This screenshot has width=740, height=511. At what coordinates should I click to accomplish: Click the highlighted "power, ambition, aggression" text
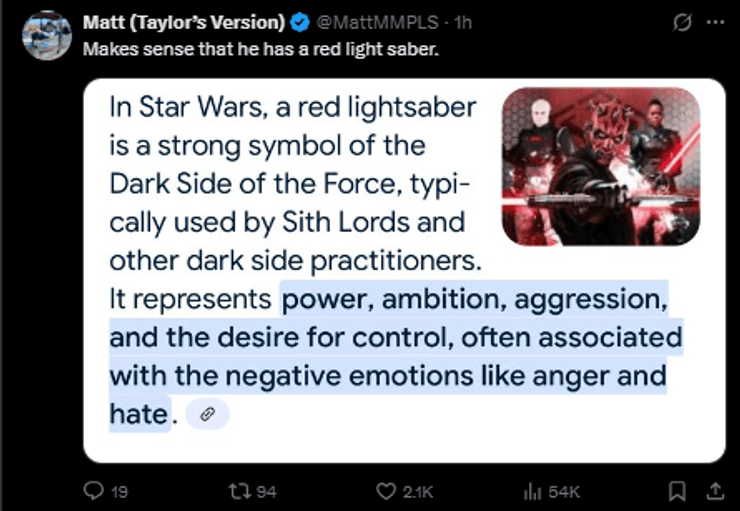point(474,299)
